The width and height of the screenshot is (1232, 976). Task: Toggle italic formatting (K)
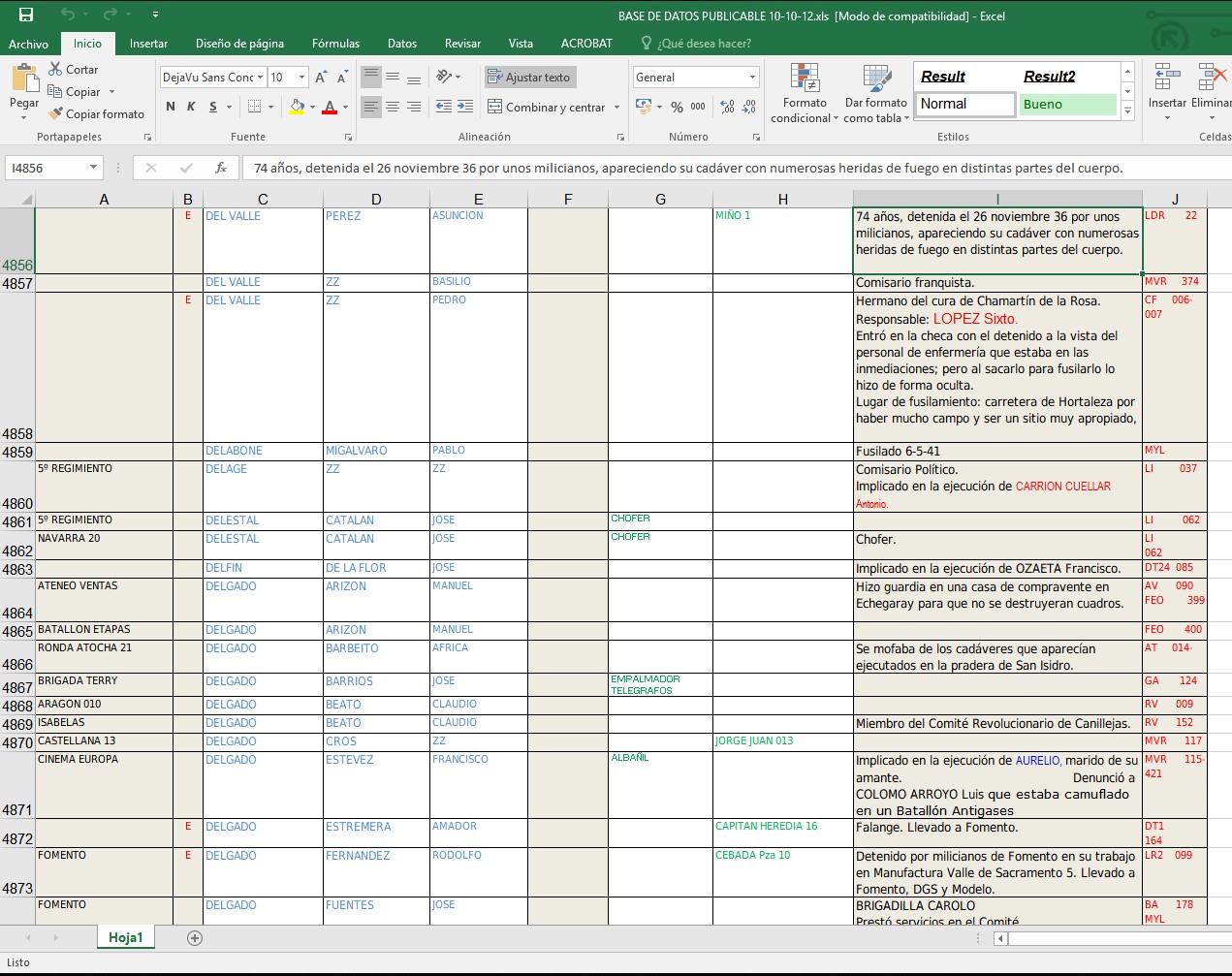point(191,107)
